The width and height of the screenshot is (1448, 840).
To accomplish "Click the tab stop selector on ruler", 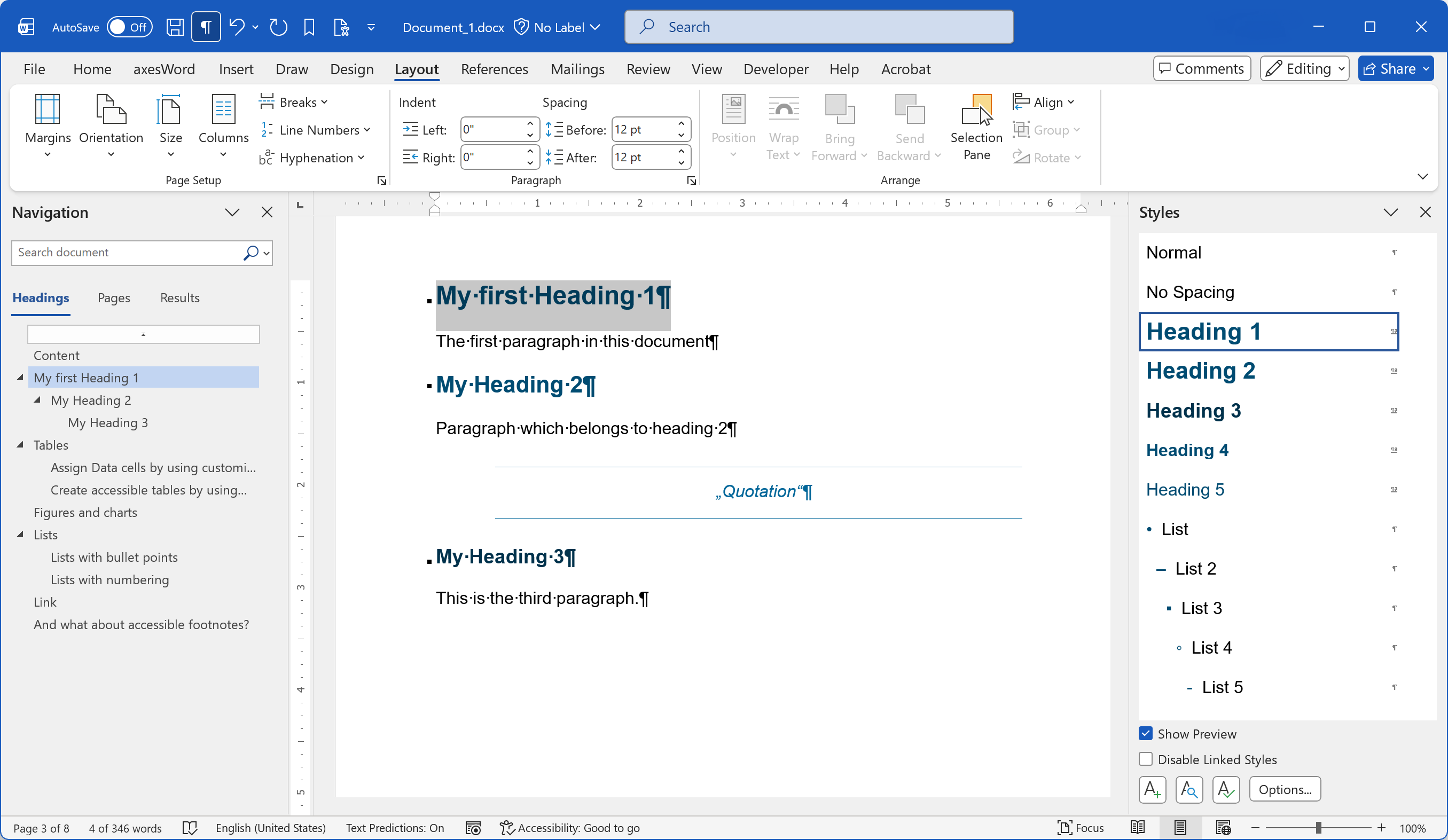I will 300,205.
